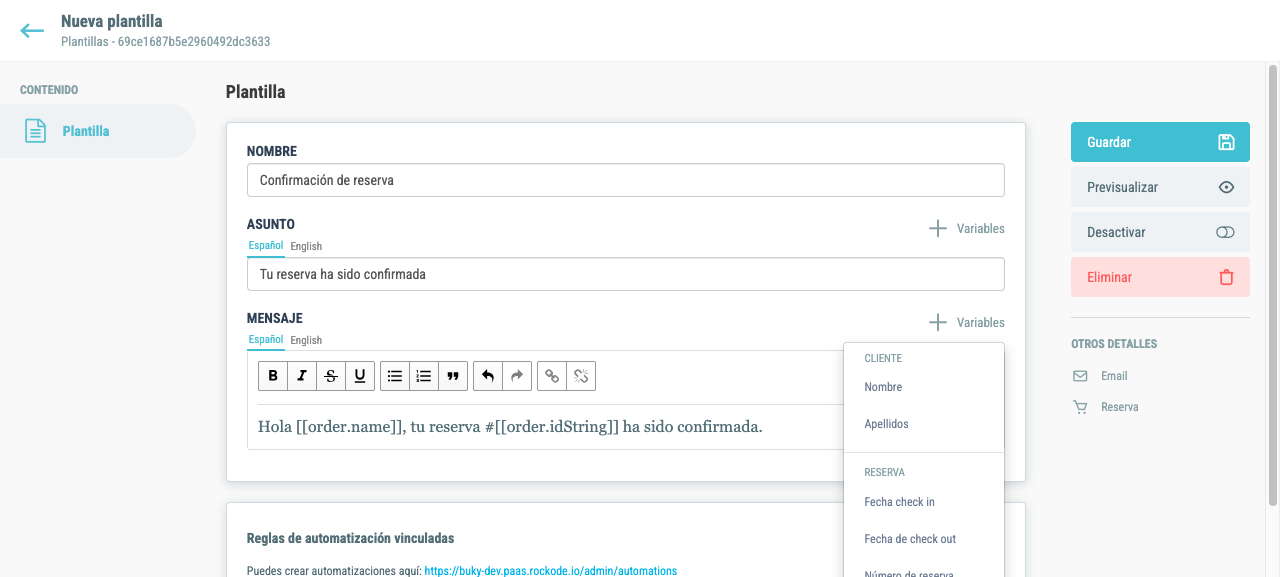Go back using the arrow icon
This screenshot has width=1280, height=577.
(x=32, y=31)
